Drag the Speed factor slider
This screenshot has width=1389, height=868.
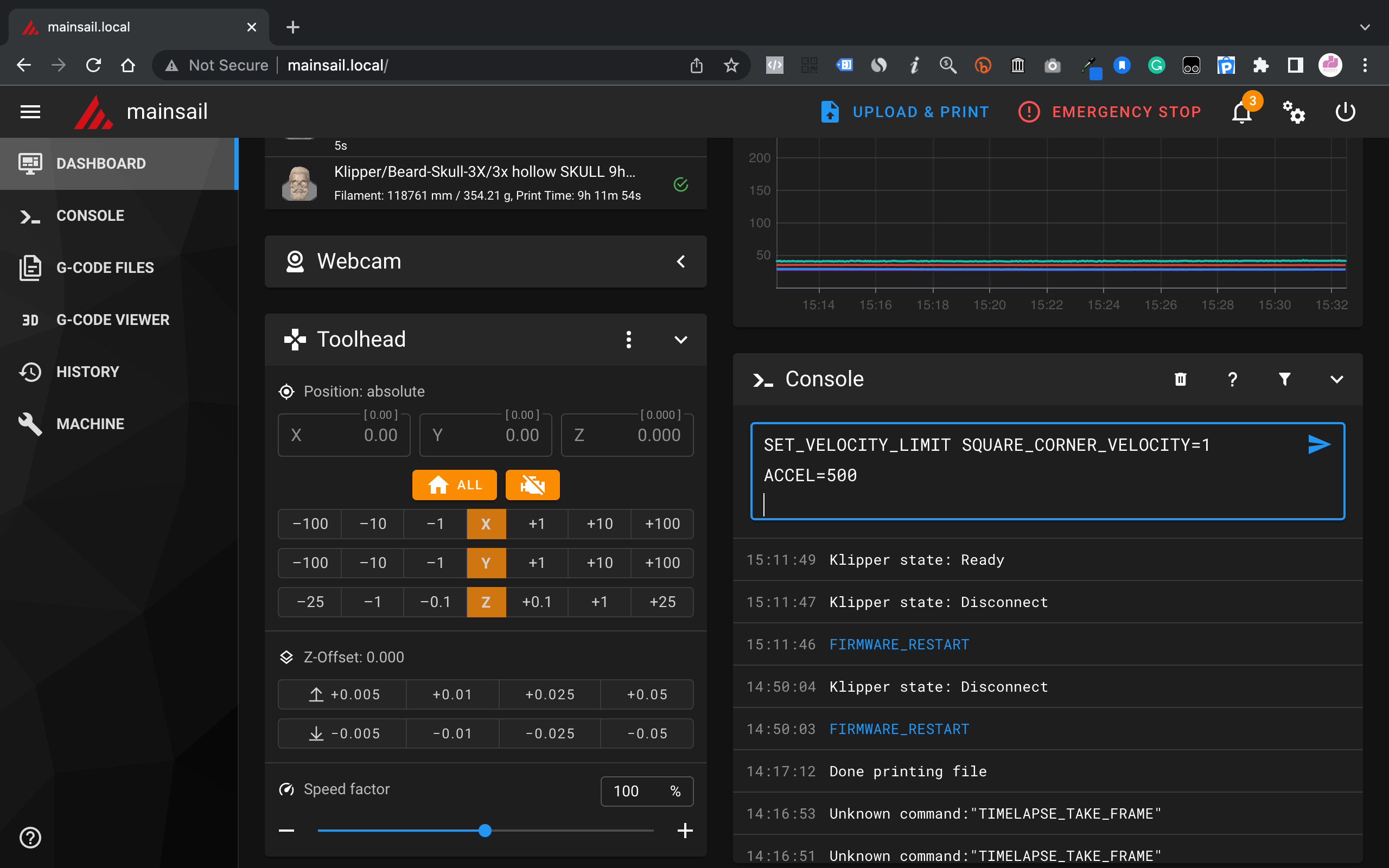(485, 830)
